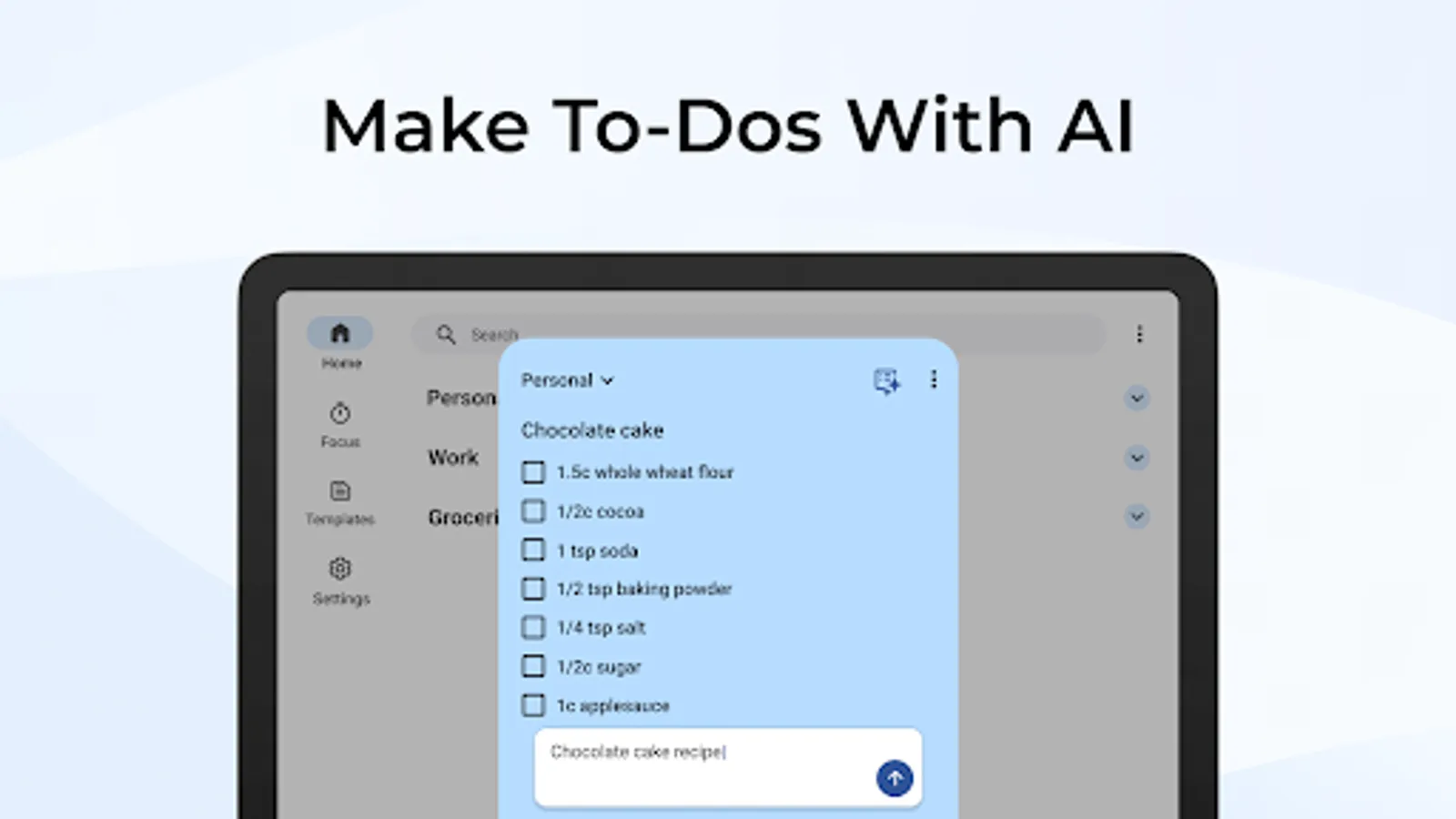Click the Search input field
This screenshot has width=1456, height=819.
point(758,334)
